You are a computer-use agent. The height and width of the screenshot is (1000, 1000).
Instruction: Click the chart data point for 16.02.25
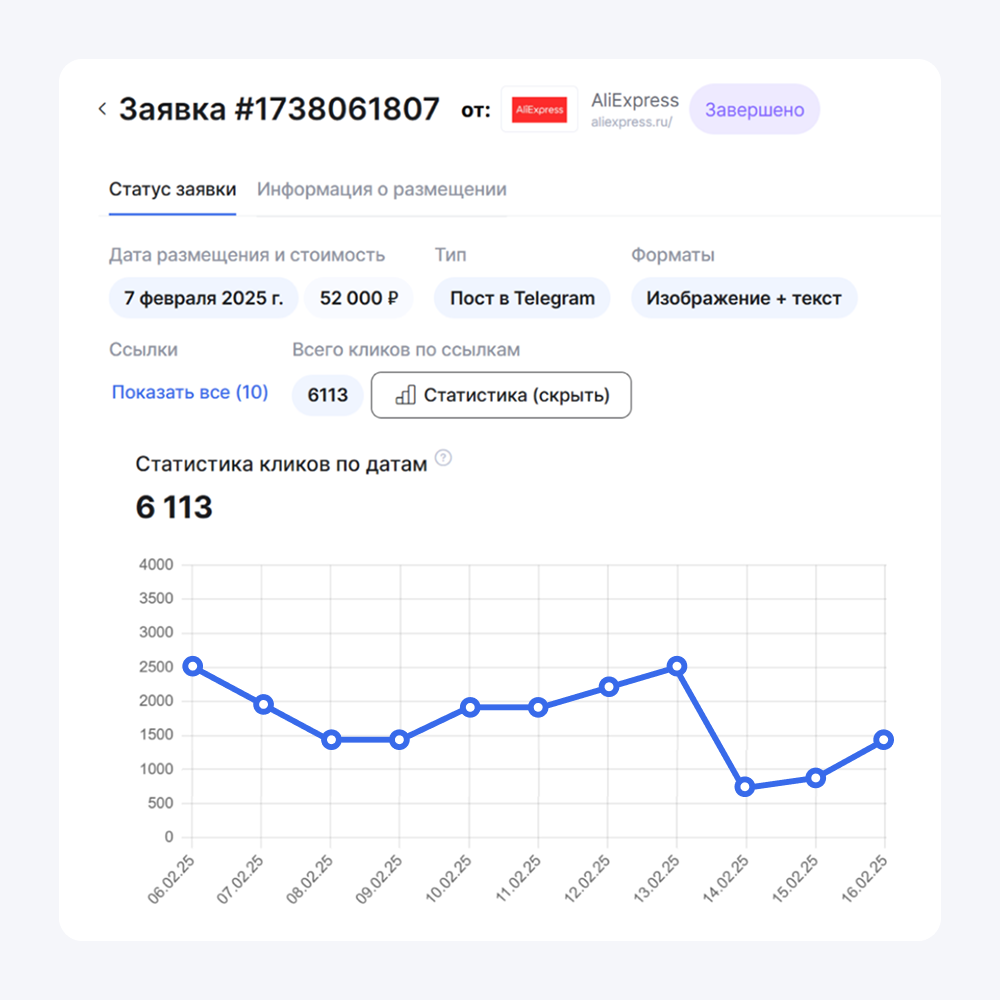coord(883,740)
